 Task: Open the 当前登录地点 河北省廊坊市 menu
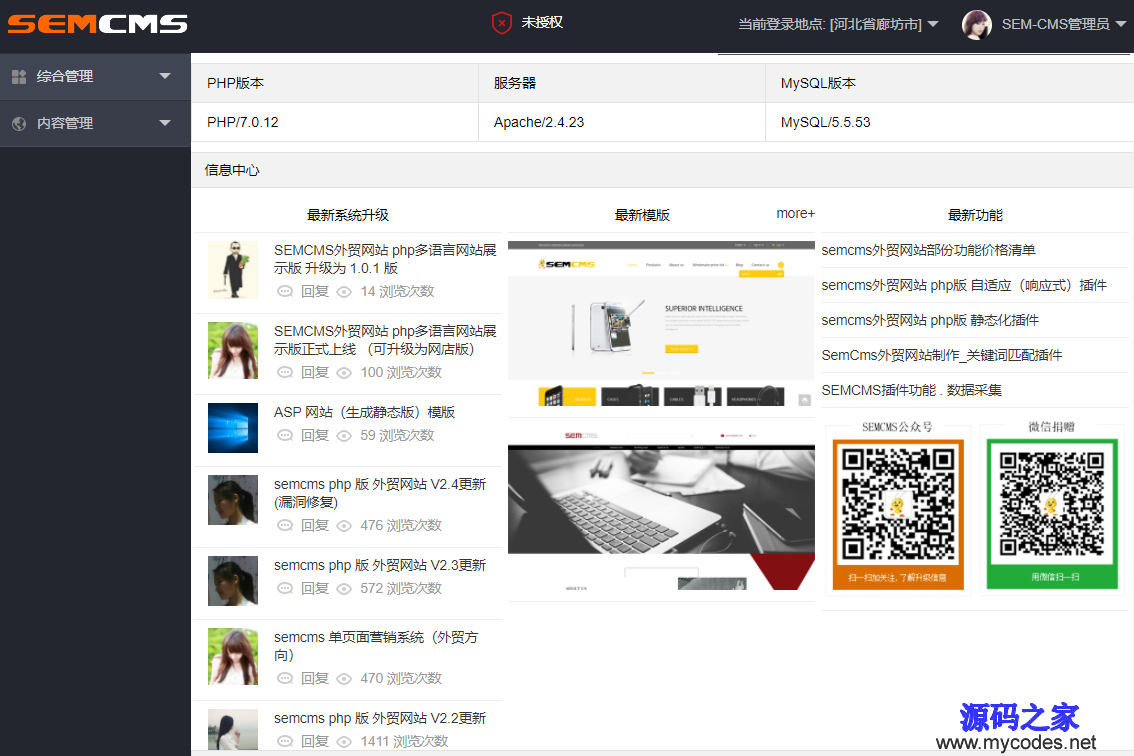837,24
